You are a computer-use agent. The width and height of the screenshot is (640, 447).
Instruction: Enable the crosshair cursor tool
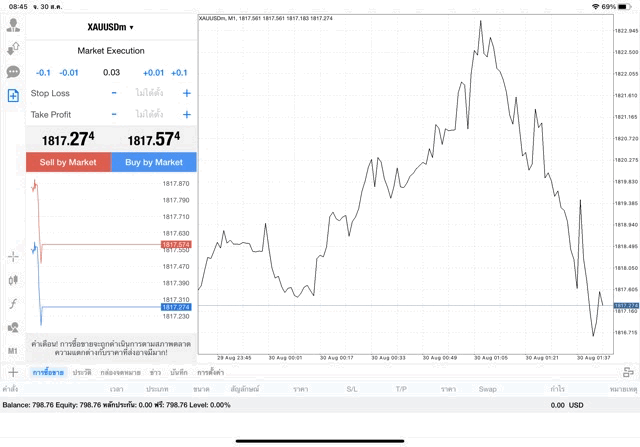coord(13,256)
